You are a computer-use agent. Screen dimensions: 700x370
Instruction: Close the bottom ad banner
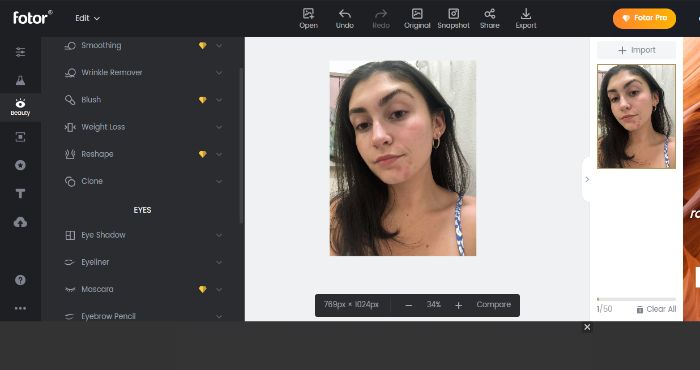pyautogui.click(x=587, y=327)
